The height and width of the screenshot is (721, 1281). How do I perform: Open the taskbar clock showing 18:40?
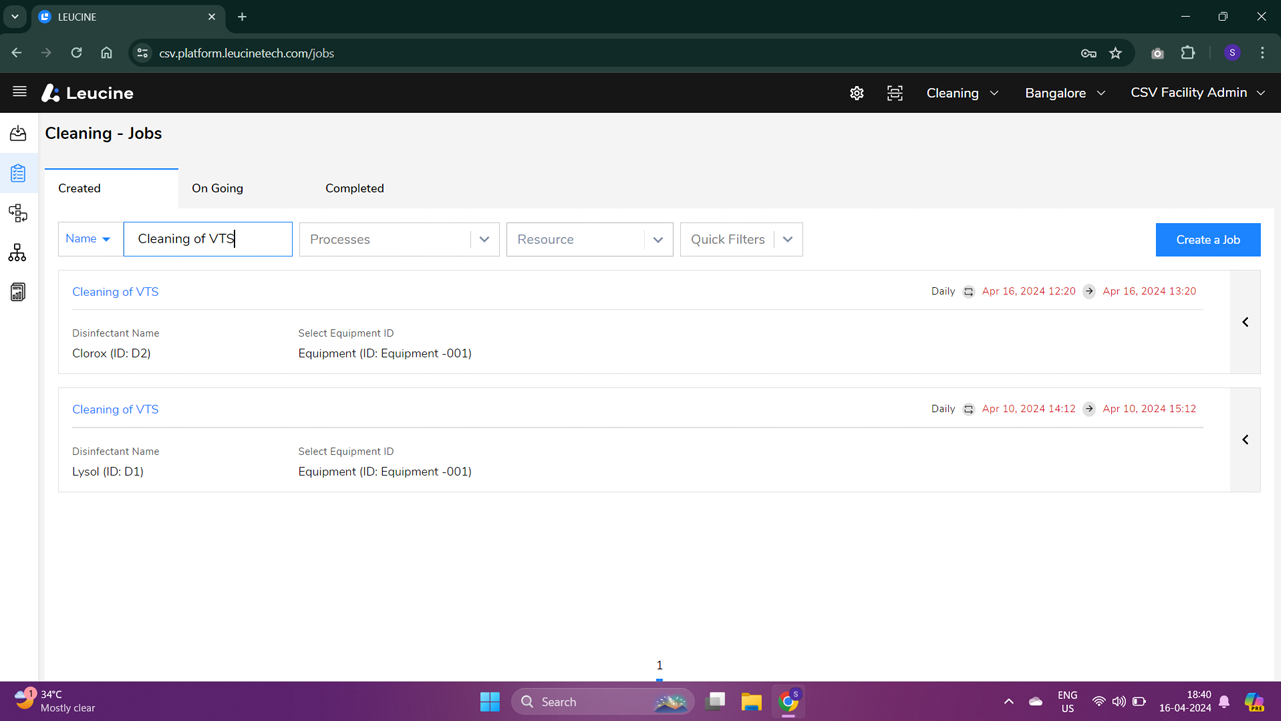[1185, 701]
